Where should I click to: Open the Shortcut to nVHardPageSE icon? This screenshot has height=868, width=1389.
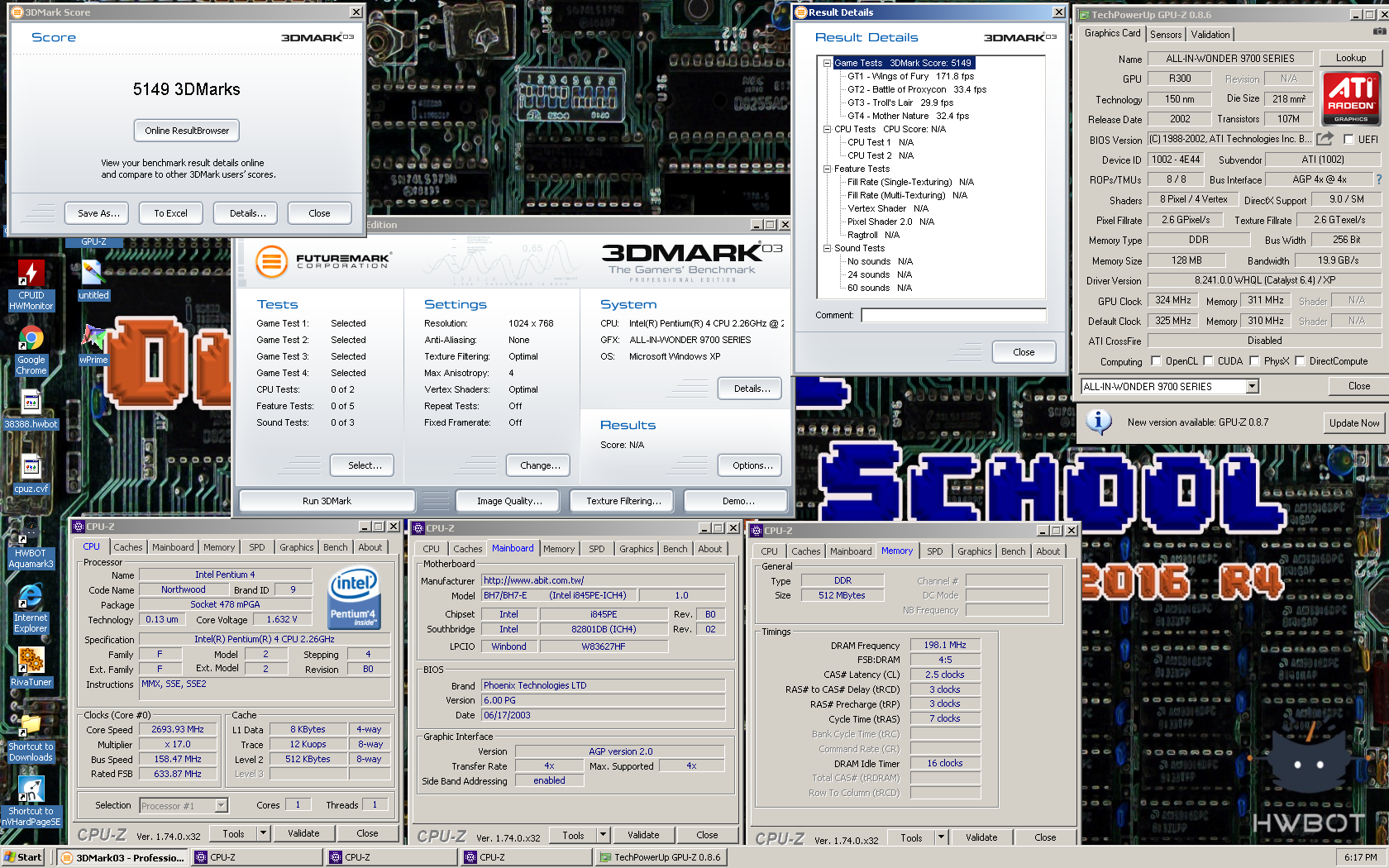pos(31,802)
